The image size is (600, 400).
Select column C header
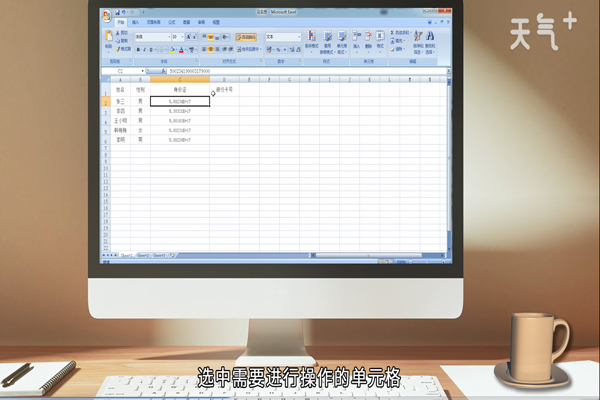pos(180,79)
